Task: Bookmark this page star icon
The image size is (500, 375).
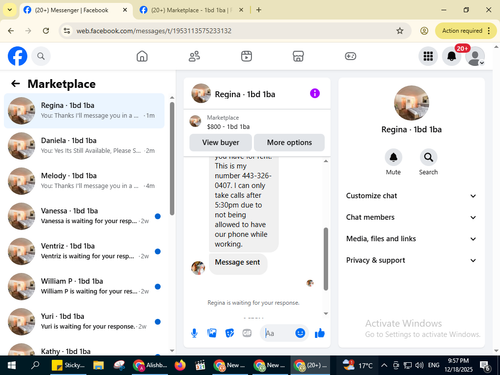Action: point(400,31)
